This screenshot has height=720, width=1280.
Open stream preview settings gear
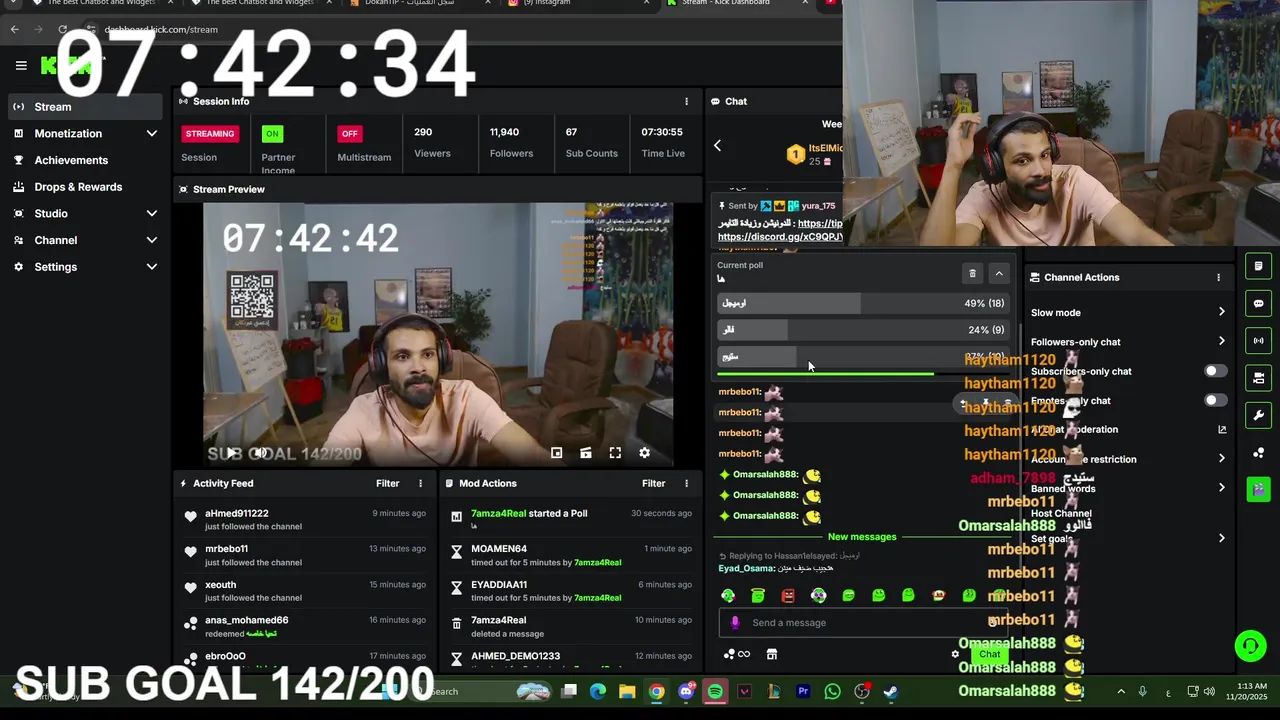click(x=645, y=453)
